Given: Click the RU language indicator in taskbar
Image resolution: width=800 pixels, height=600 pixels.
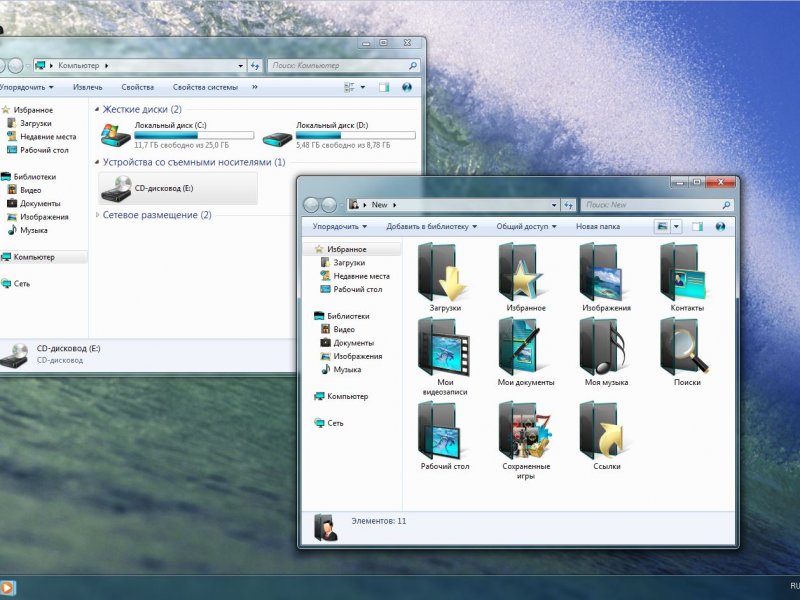Looking at the screenshot, I should point(795,586).
